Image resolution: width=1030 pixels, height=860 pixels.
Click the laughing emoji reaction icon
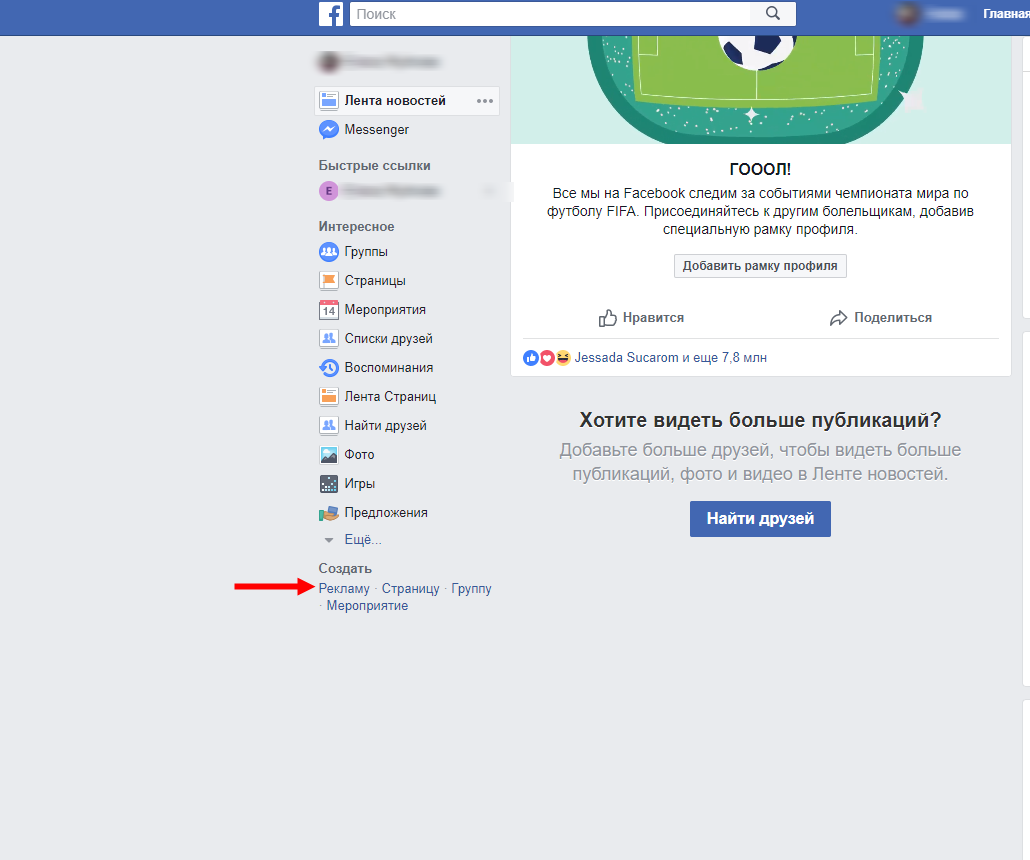[563, 357]
